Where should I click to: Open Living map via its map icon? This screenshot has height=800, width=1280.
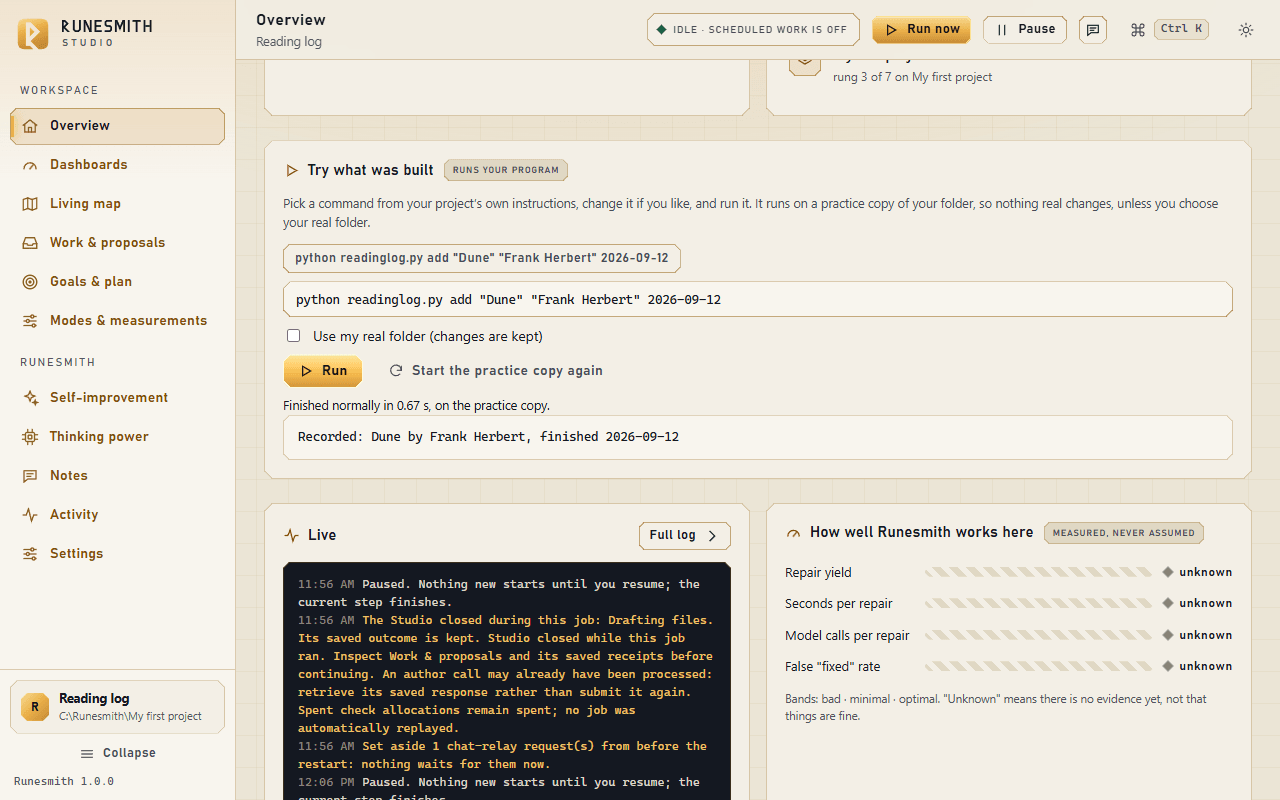coord(30,204)
